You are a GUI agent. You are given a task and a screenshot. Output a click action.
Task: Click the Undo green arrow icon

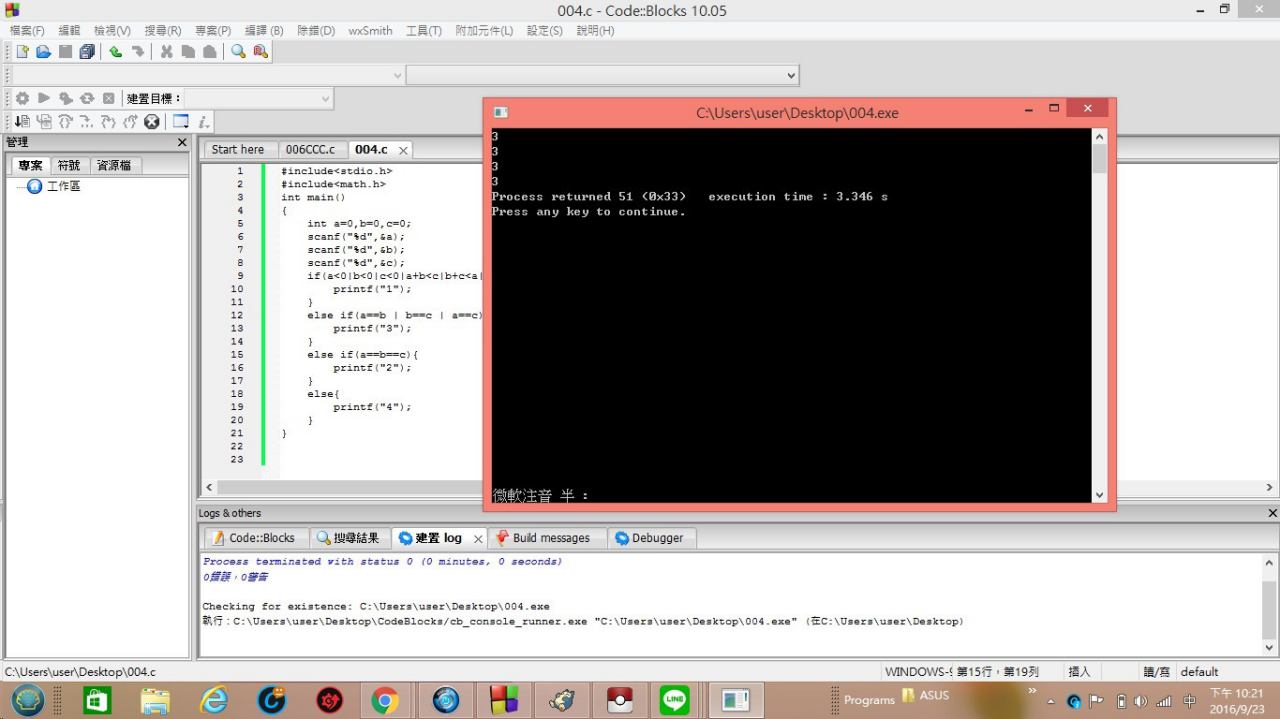coord(116,52)
